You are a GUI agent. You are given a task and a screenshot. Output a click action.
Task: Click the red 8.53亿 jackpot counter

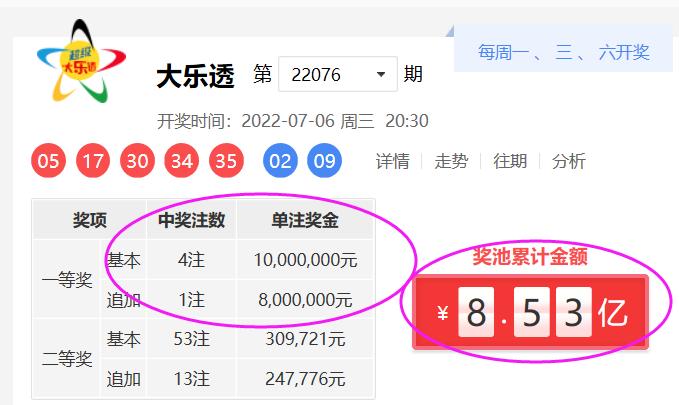point(530,312)
